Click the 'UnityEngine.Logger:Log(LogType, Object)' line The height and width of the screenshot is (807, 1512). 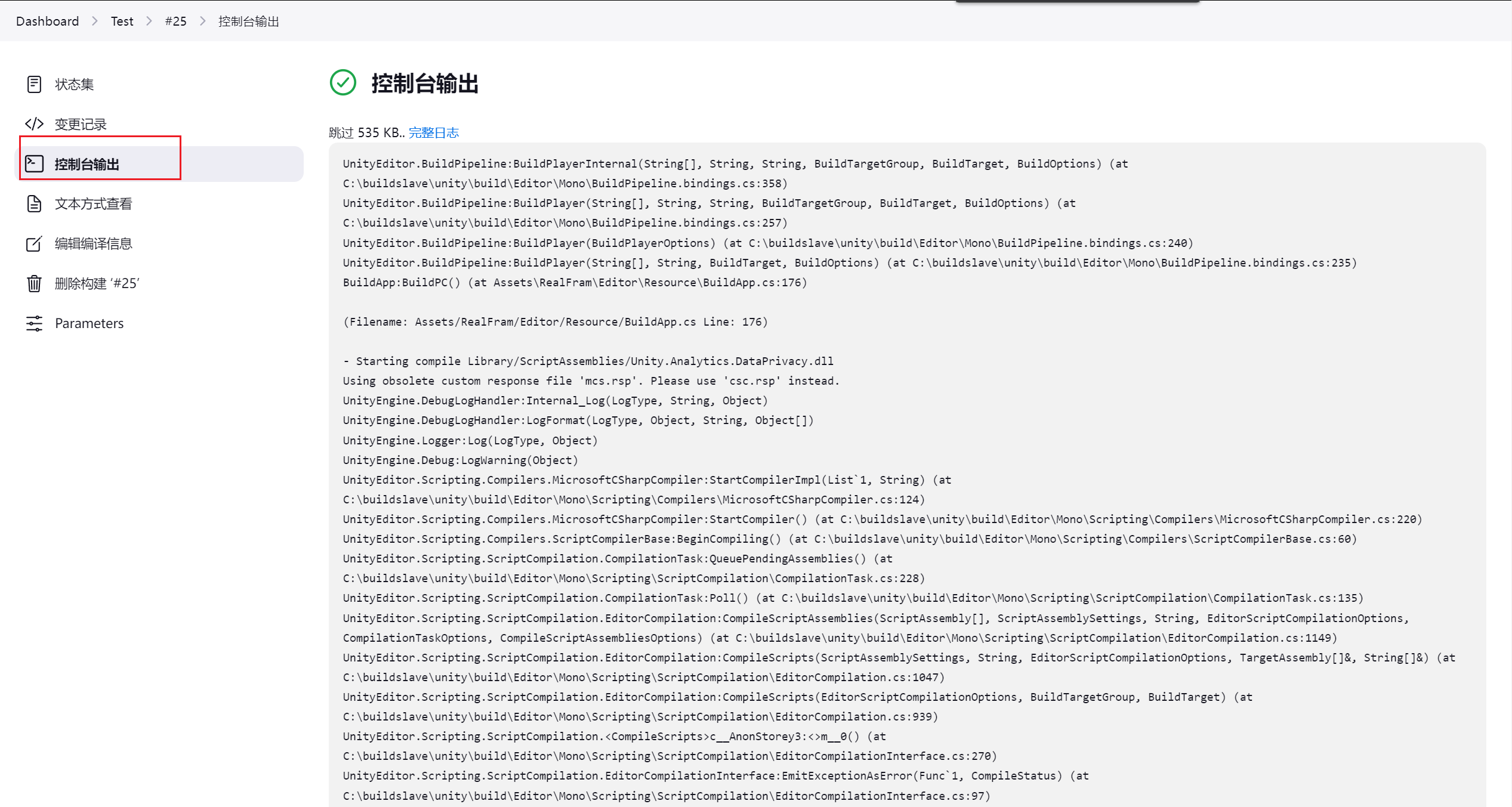(470, 440)
